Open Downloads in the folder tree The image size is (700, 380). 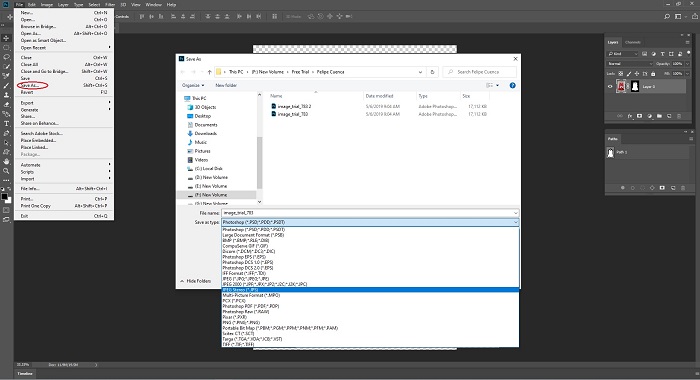[x=205, y=134]
